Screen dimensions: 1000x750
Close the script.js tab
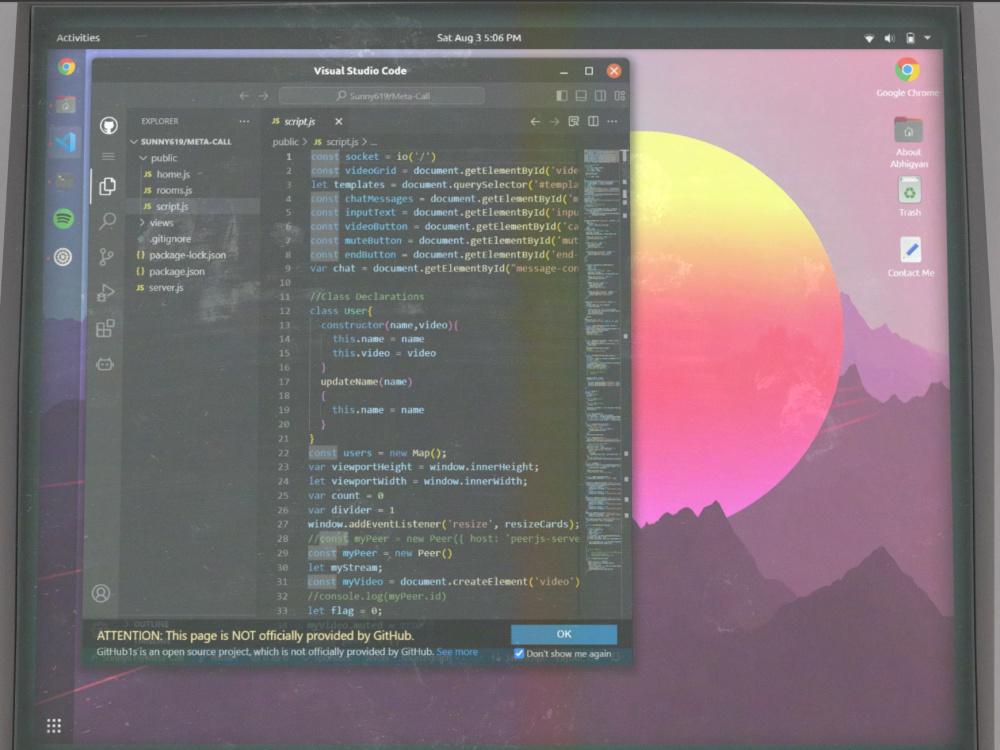pos(339,121)
